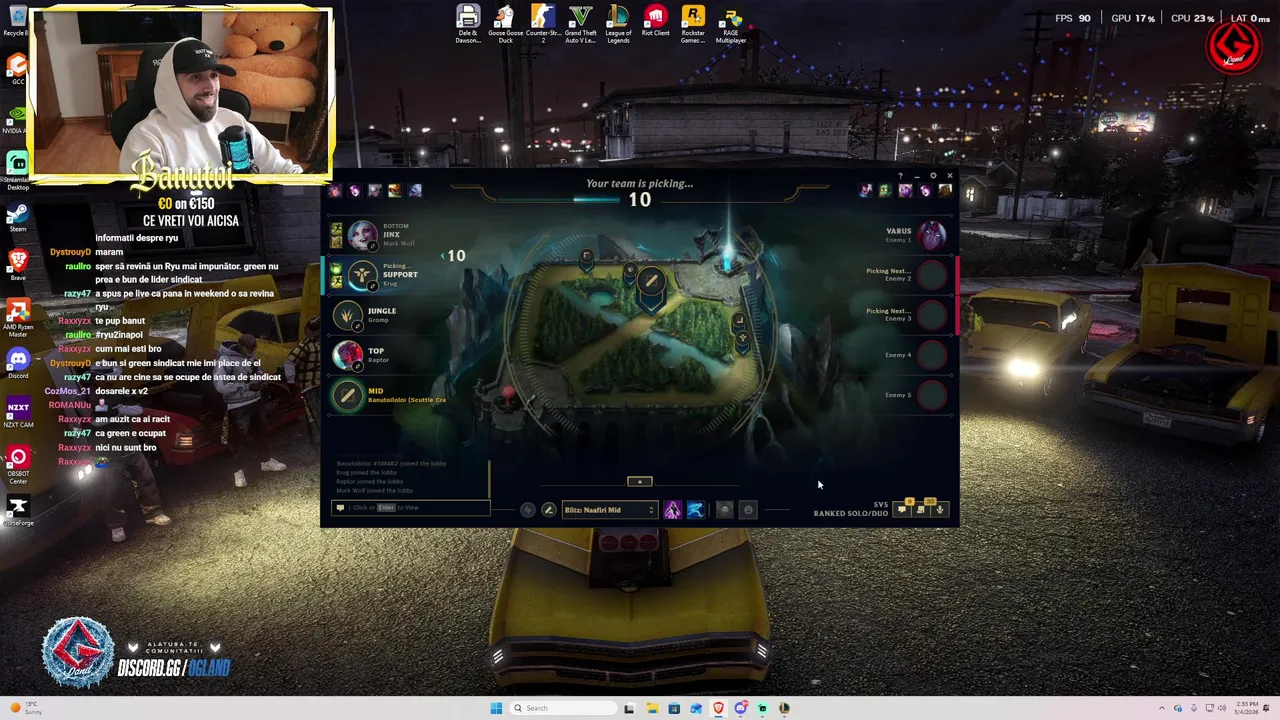Viewport: 1280px width, 720px height.
Task: Open the chat notifications icon in League client
Action: 902,510
